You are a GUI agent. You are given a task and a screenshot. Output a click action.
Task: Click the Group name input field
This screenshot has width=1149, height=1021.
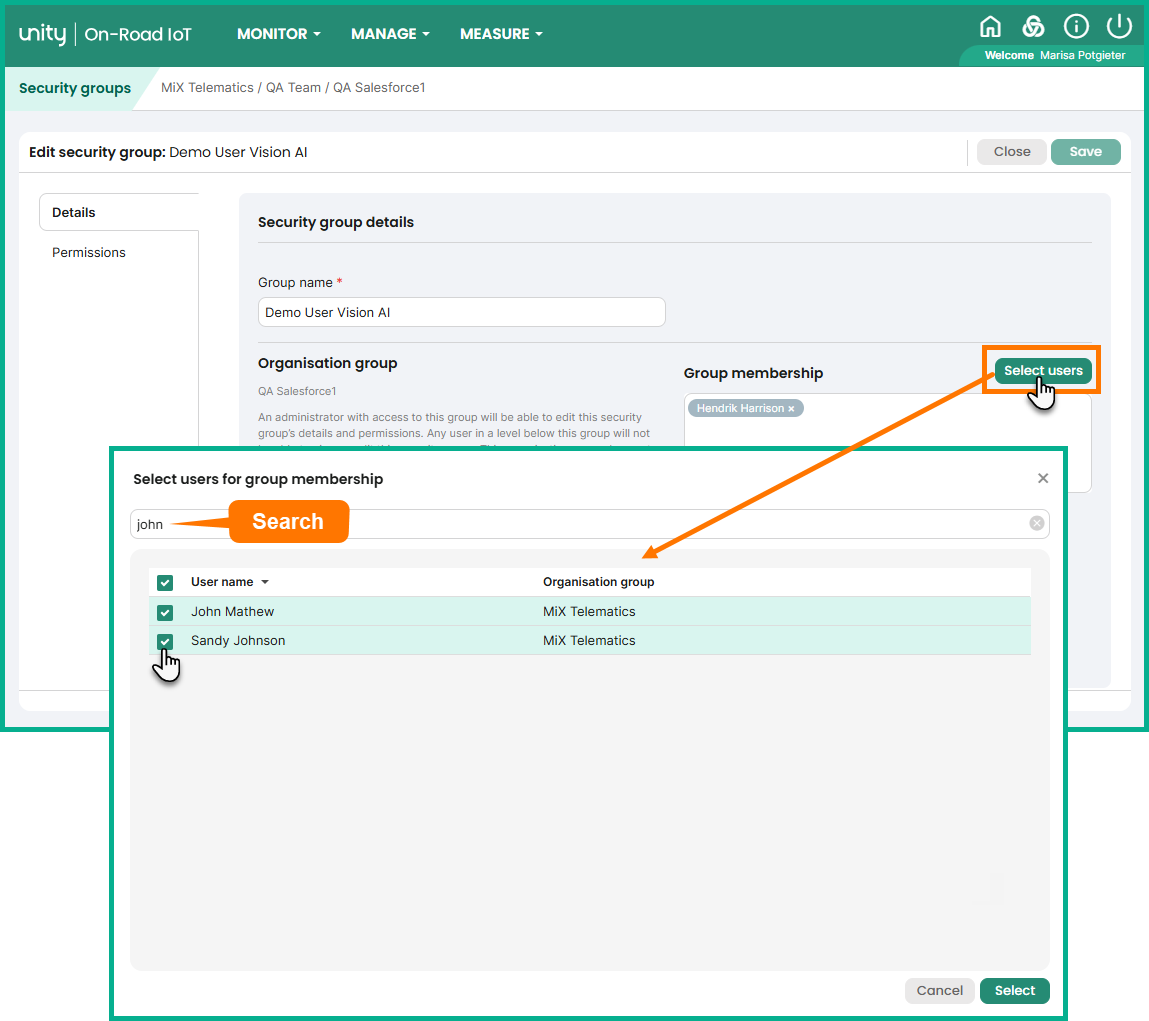(x=462, y=312)
